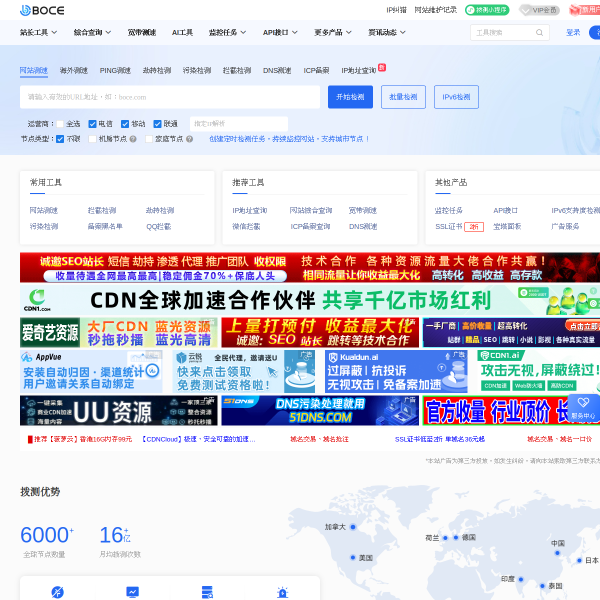The height and width of the screenshot is (600, 600).
Task: Click the red new-user gift badge
Action: [584, 10]
